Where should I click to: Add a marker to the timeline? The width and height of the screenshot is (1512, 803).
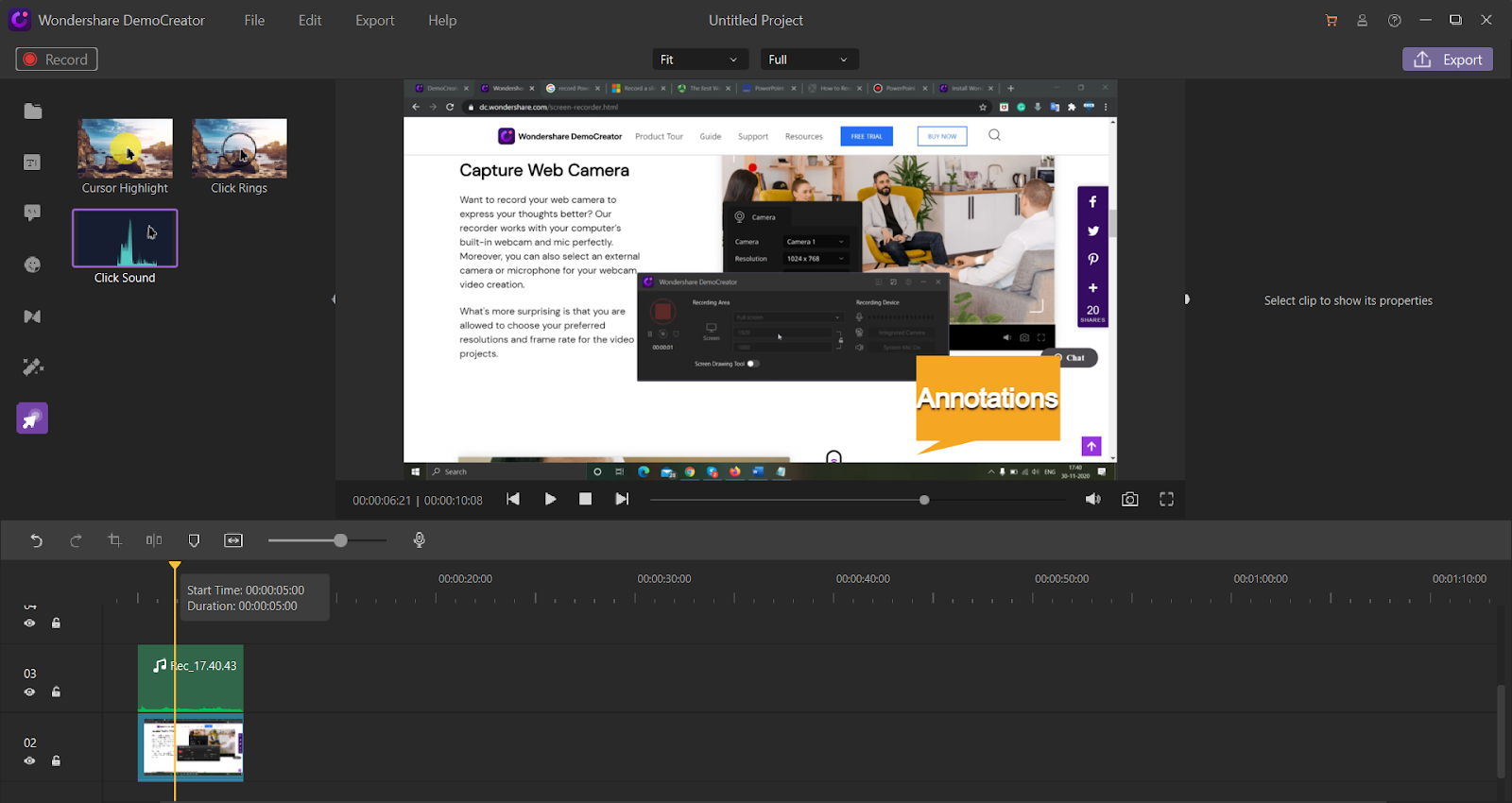click(x=194, y=540)
